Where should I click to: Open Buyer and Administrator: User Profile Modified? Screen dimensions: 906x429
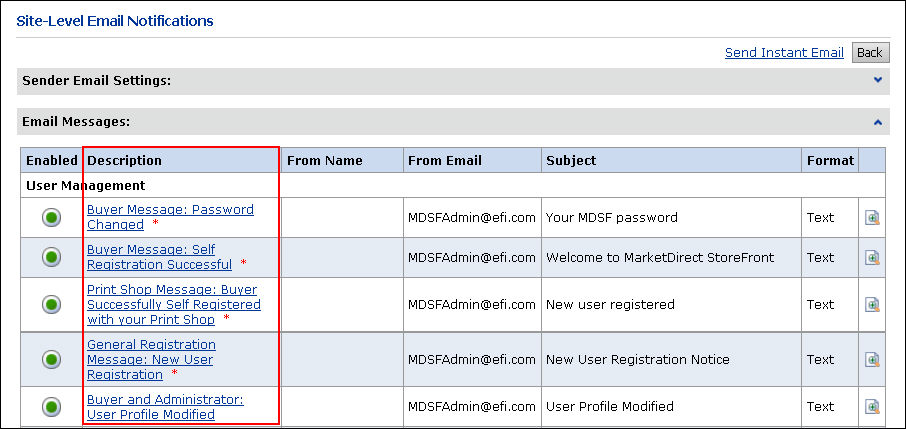point(165,399)
